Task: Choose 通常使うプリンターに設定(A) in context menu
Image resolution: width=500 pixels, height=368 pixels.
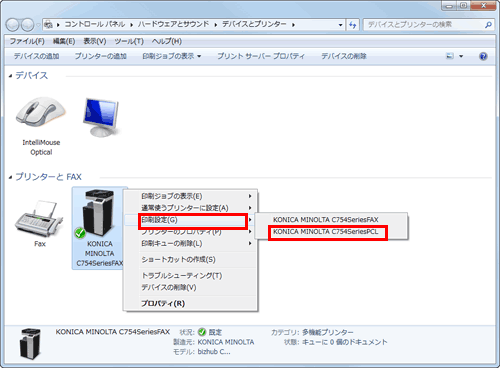Action: tap(190, 208)
